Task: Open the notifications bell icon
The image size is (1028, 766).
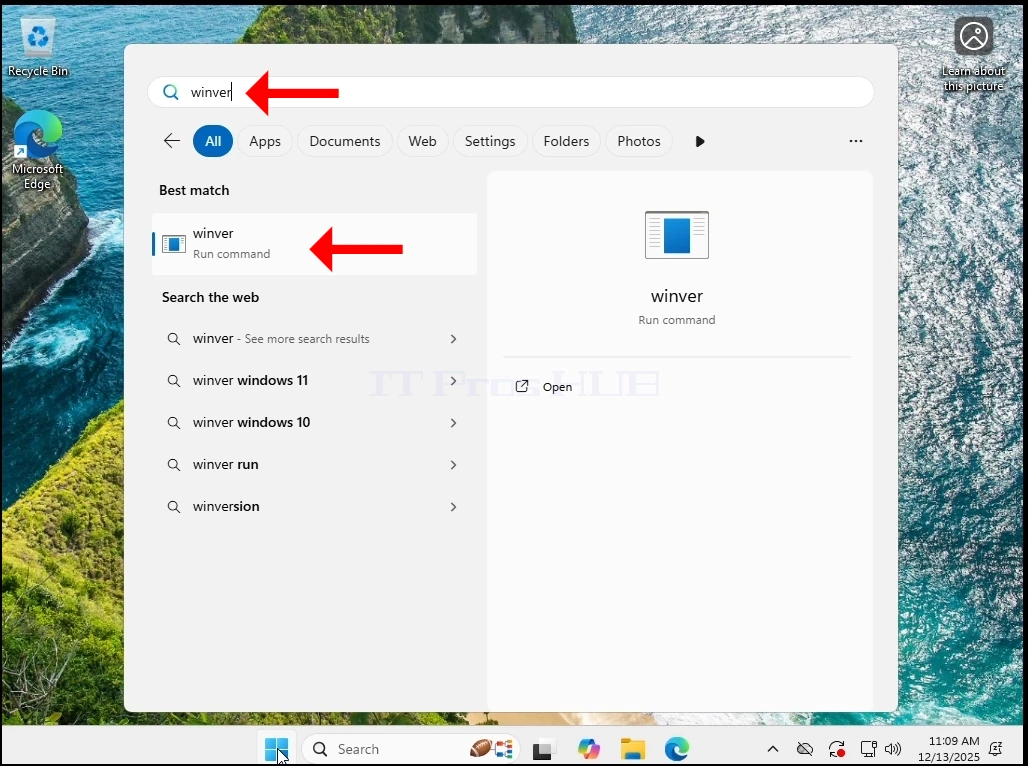Action: [996, 748]
